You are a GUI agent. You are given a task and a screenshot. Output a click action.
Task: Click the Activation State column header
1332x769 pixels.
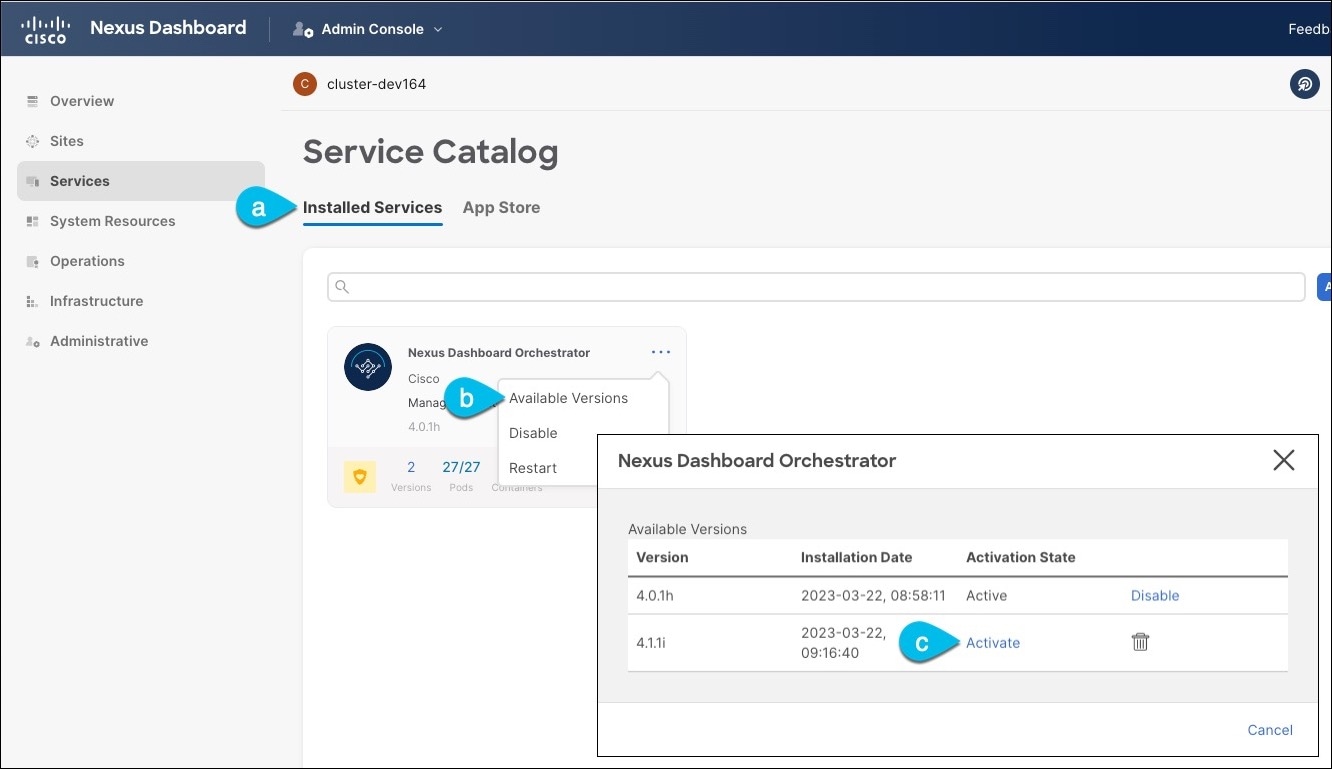pyautogui.click(x=1021, y=557)
